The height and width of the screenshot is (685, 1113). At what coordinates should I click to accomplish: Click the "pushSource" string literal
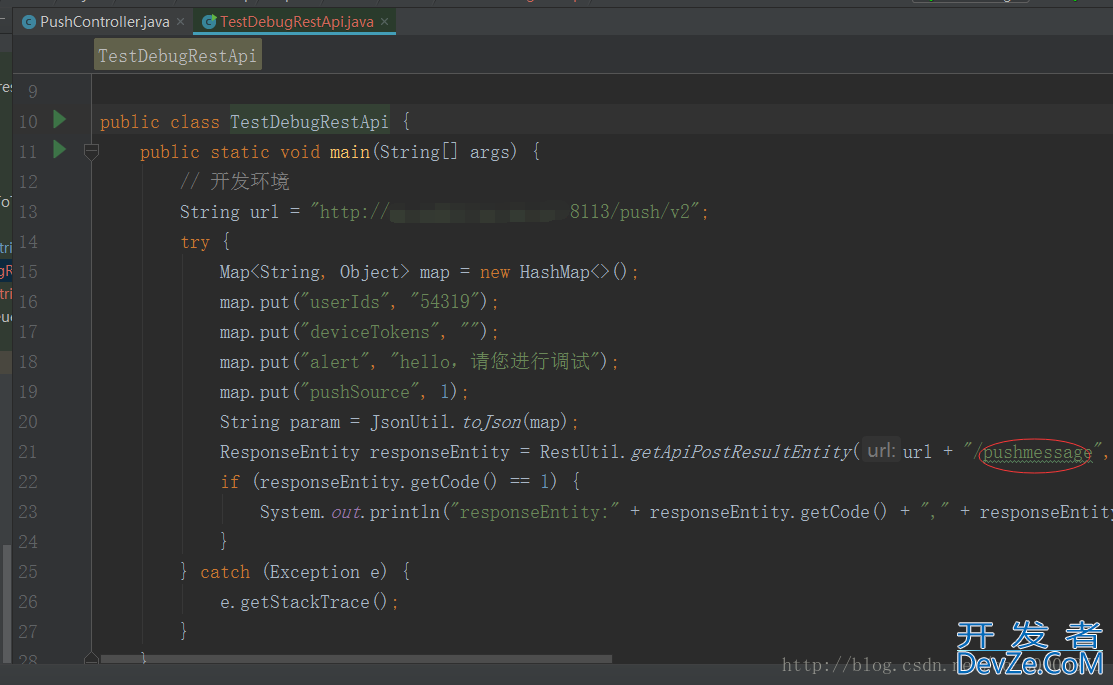pos(360,392)
